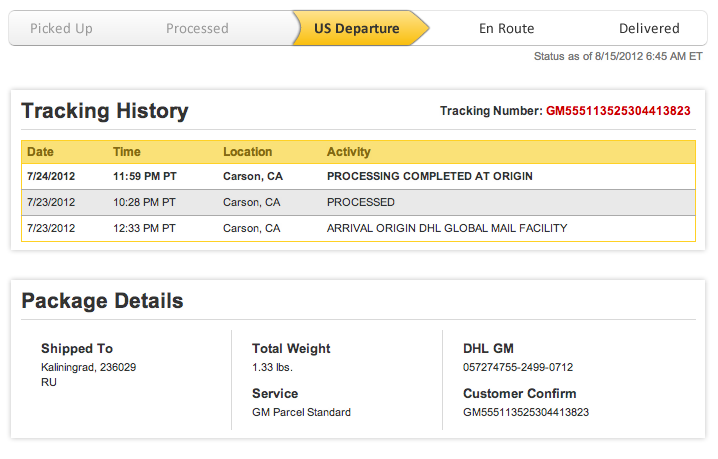This screenshot has width=718, height=459.
Task: Click the DHL GM number 057274755-2499-0712
Action: 518,367
